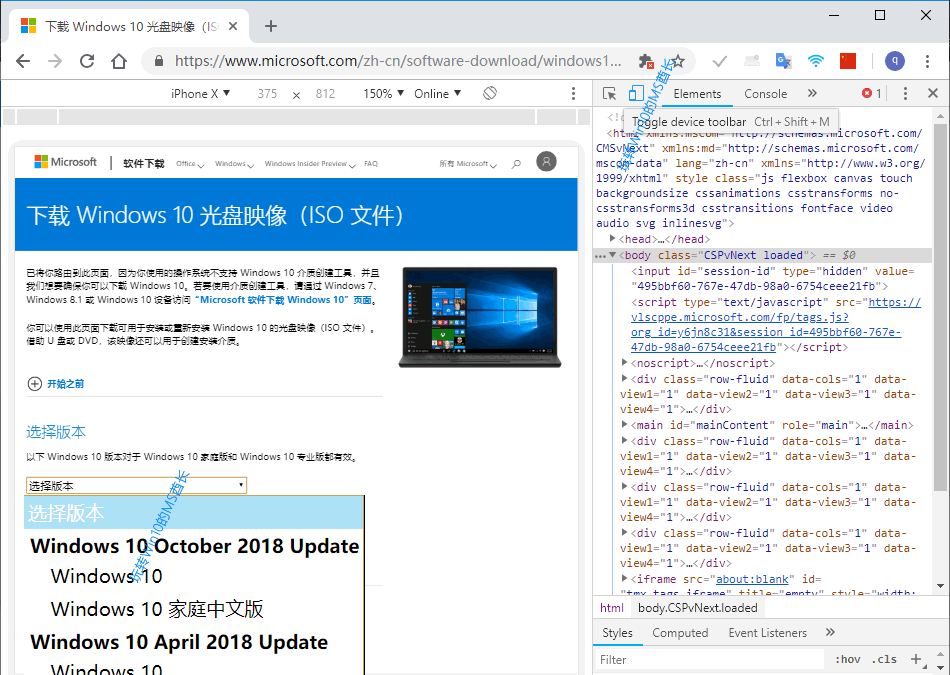The height and width of the screenshot is (675, 950).
Task: Open the Online throttling dropdown
Action: click(x=437, y=93)
